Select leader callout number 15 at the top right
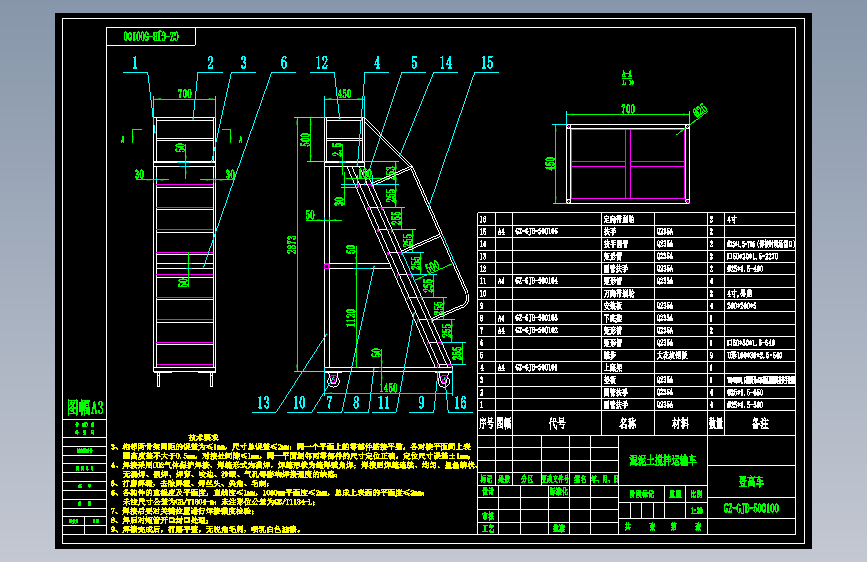The height and width of the screenshot is (562, 867). pyautogui.click(x=487, y=63)
